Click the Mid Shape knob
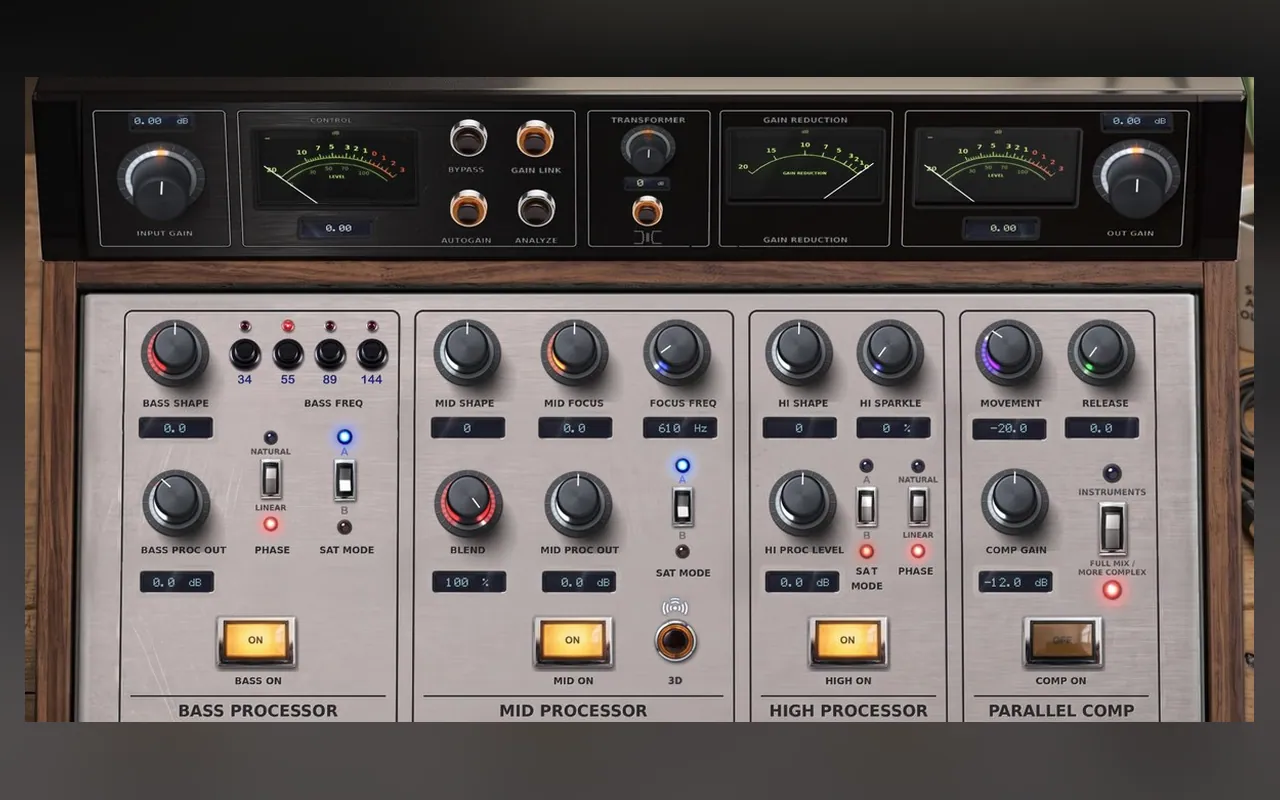Screen dimensions: 1280x800 [x=467, y=353]
